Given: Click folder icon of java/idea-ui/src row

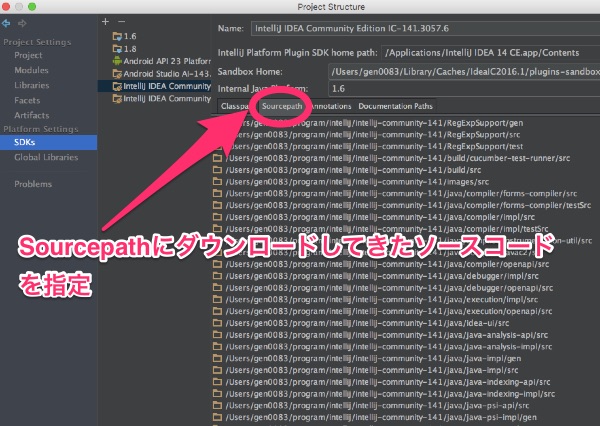Looking at the screenshot, I should point(217,323).
